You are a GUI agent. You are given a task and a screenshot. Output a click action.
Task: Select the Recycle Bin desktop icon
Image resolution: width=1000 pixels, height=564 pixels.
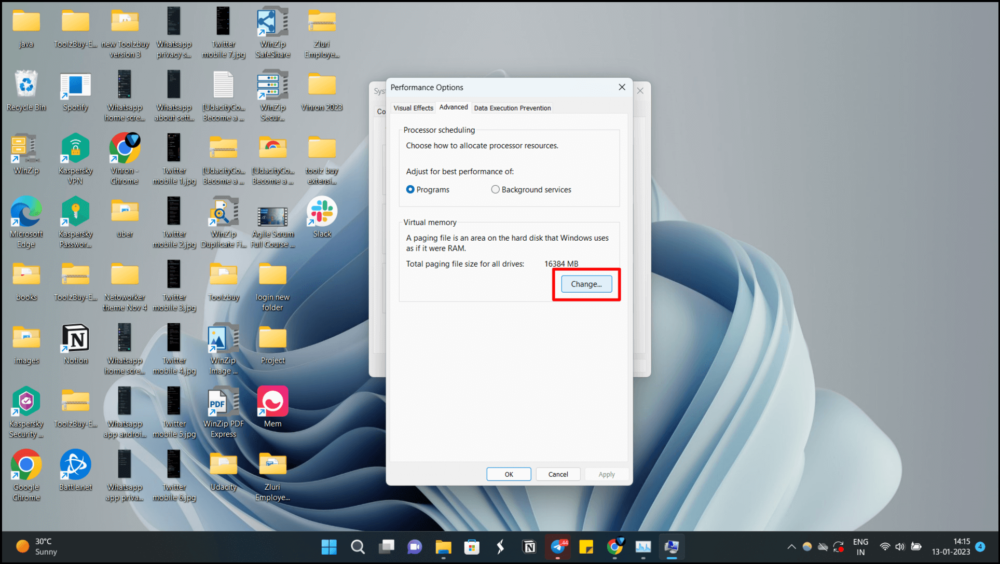pos(26,91)
